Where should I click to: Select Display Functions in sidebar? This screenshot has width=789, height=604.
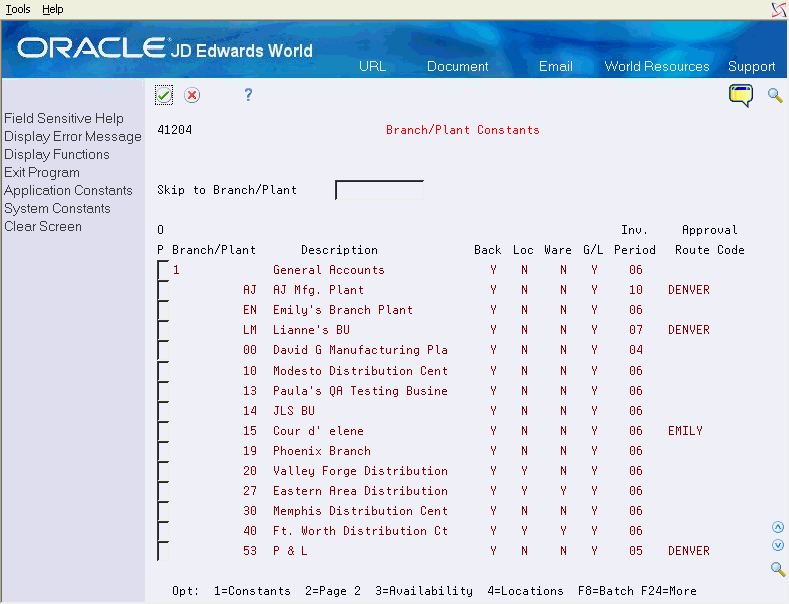(x=57, y=155)
